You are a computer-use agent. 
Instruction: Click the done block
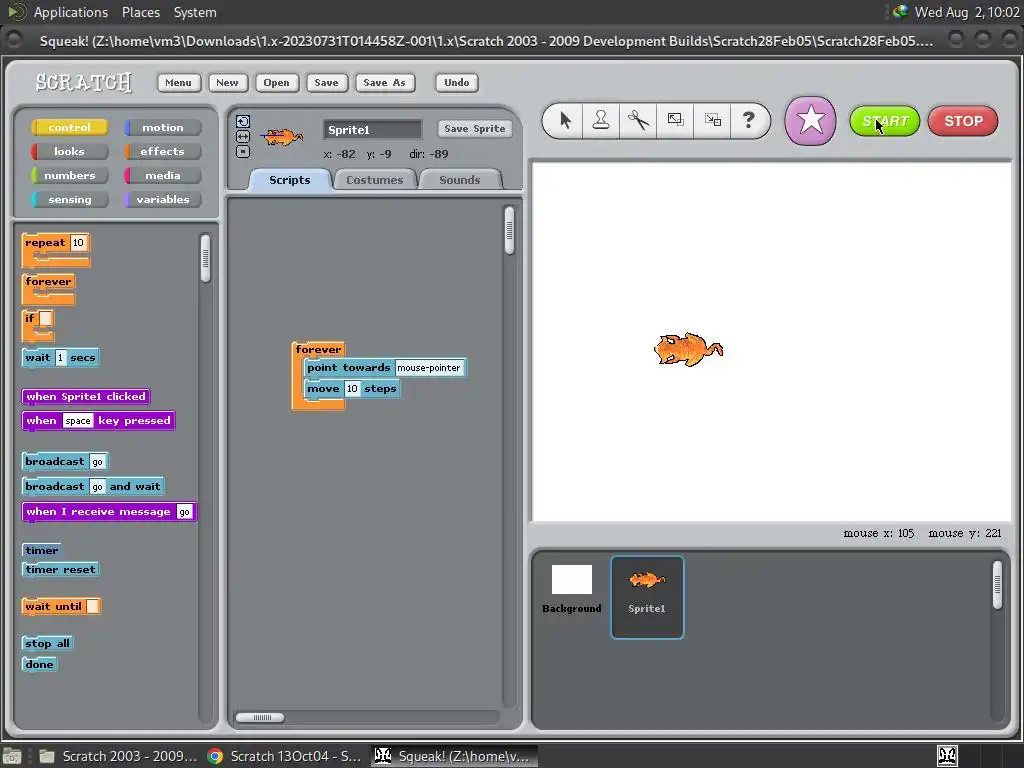pos(39,664)
